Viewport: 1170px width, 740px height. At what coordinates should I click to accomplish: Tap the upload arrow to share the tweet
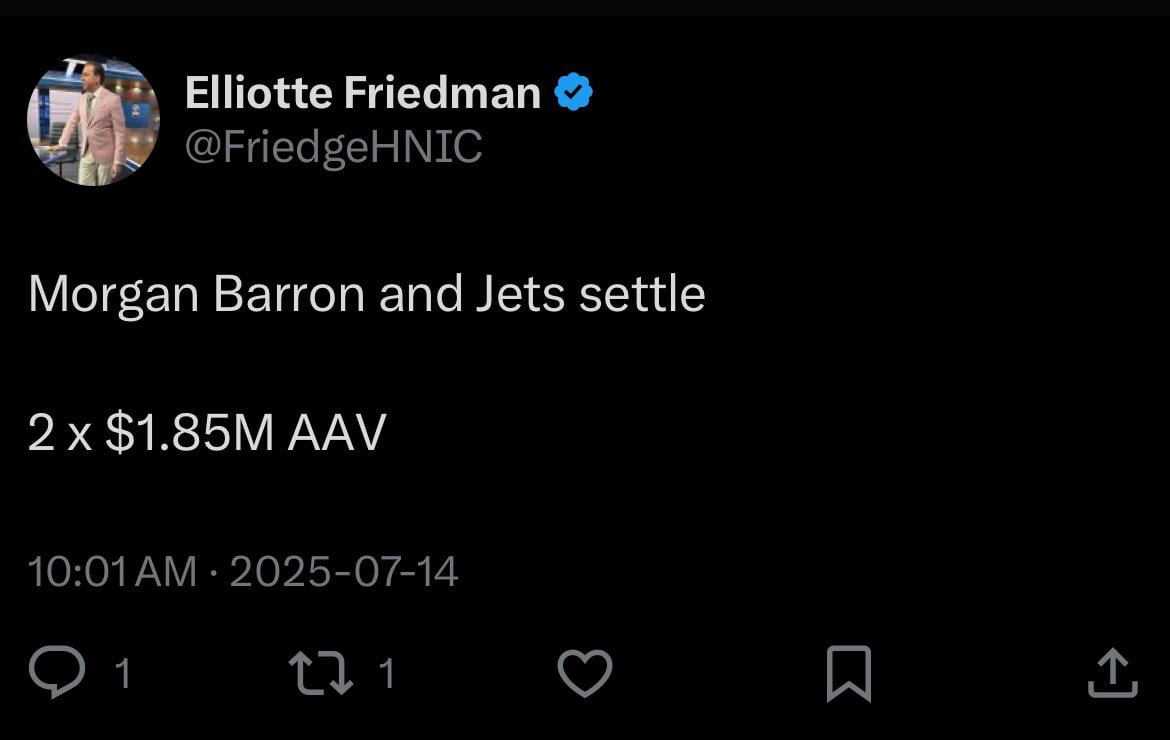[1113, 671]
